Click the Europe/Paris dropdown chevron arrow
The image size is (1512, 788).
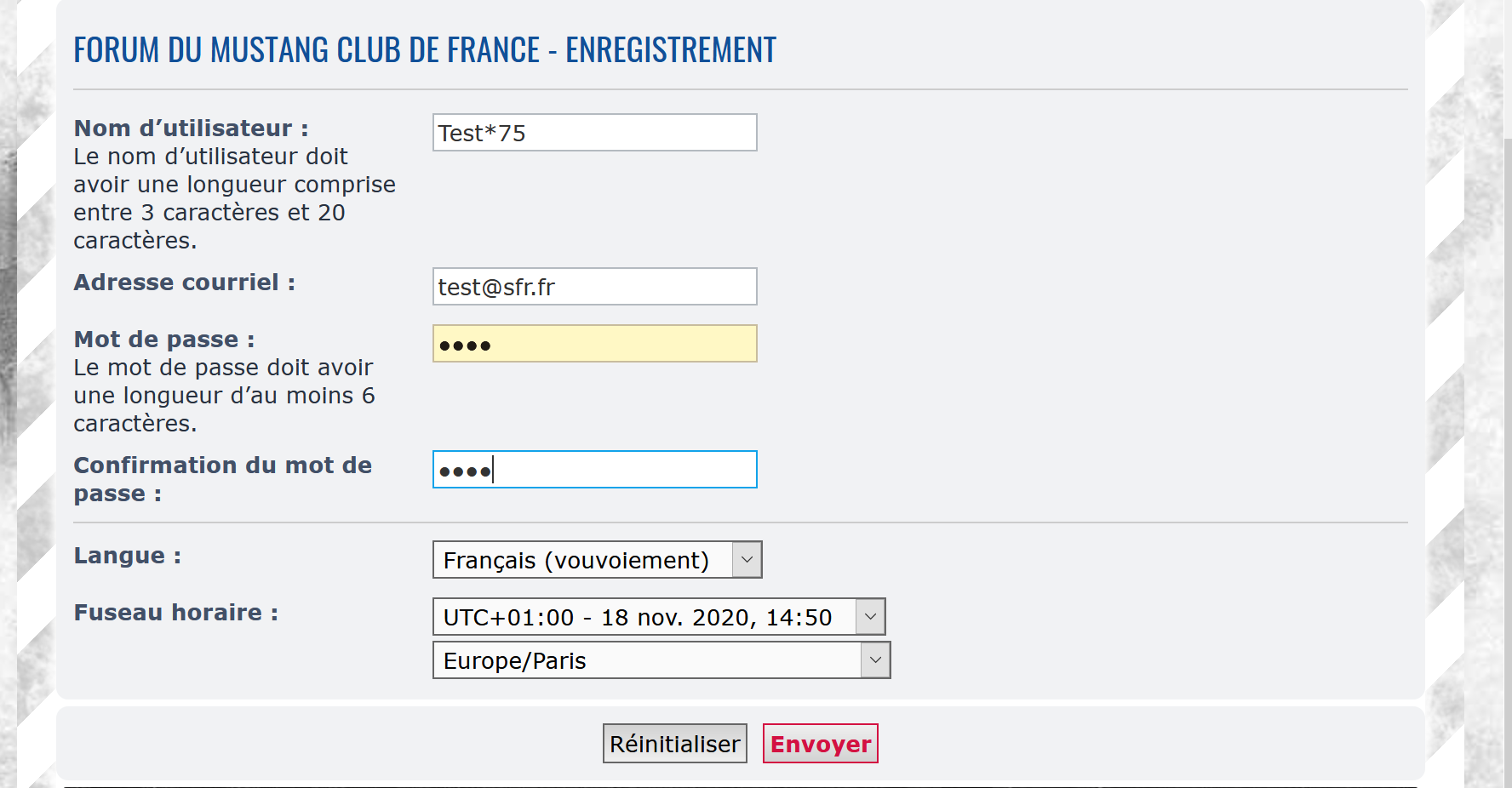coord(875,660)
